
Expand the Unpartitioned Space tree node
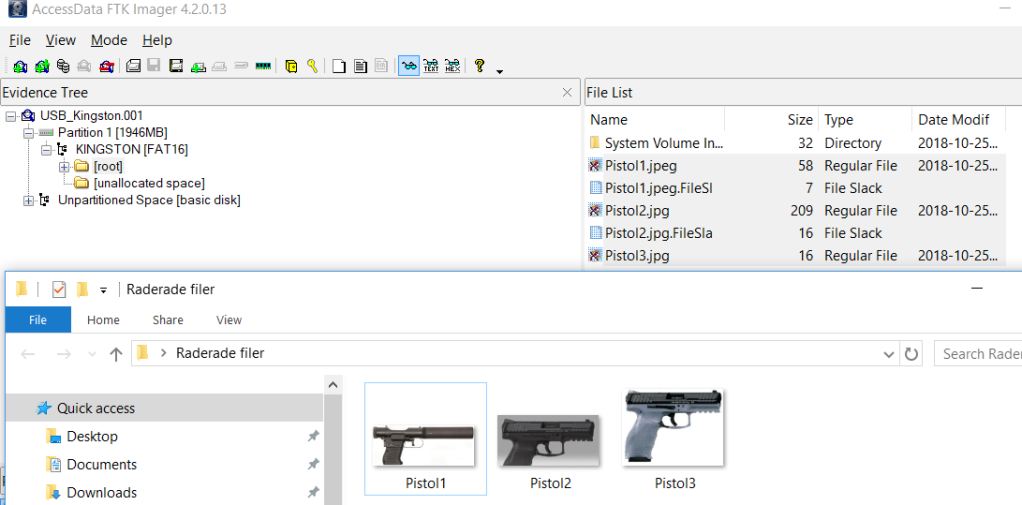click(28, 200)
